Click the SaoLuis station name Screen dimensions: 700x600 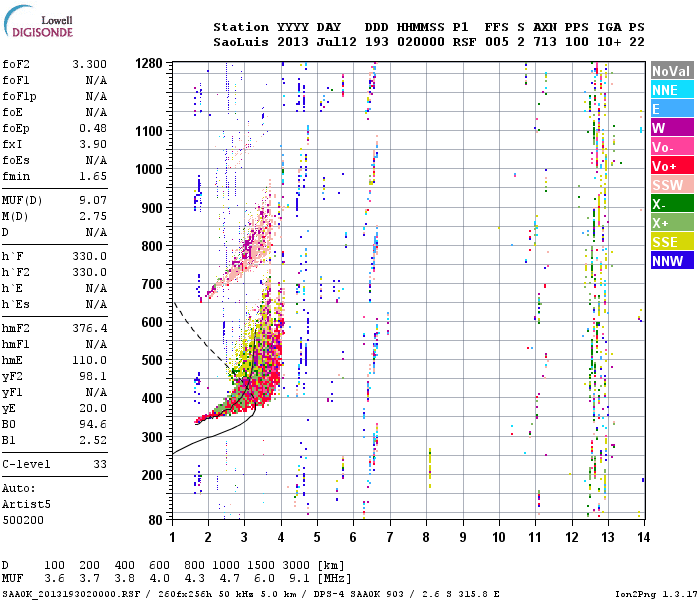click(x=241, y=42)
